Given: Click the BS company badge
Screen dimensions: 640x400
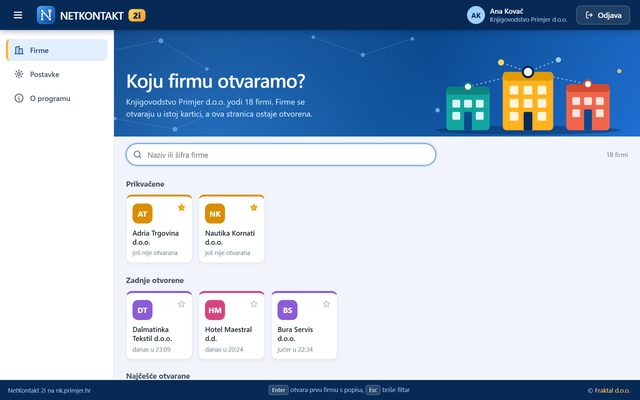Looking at the screenshot, I should point(287,310).
